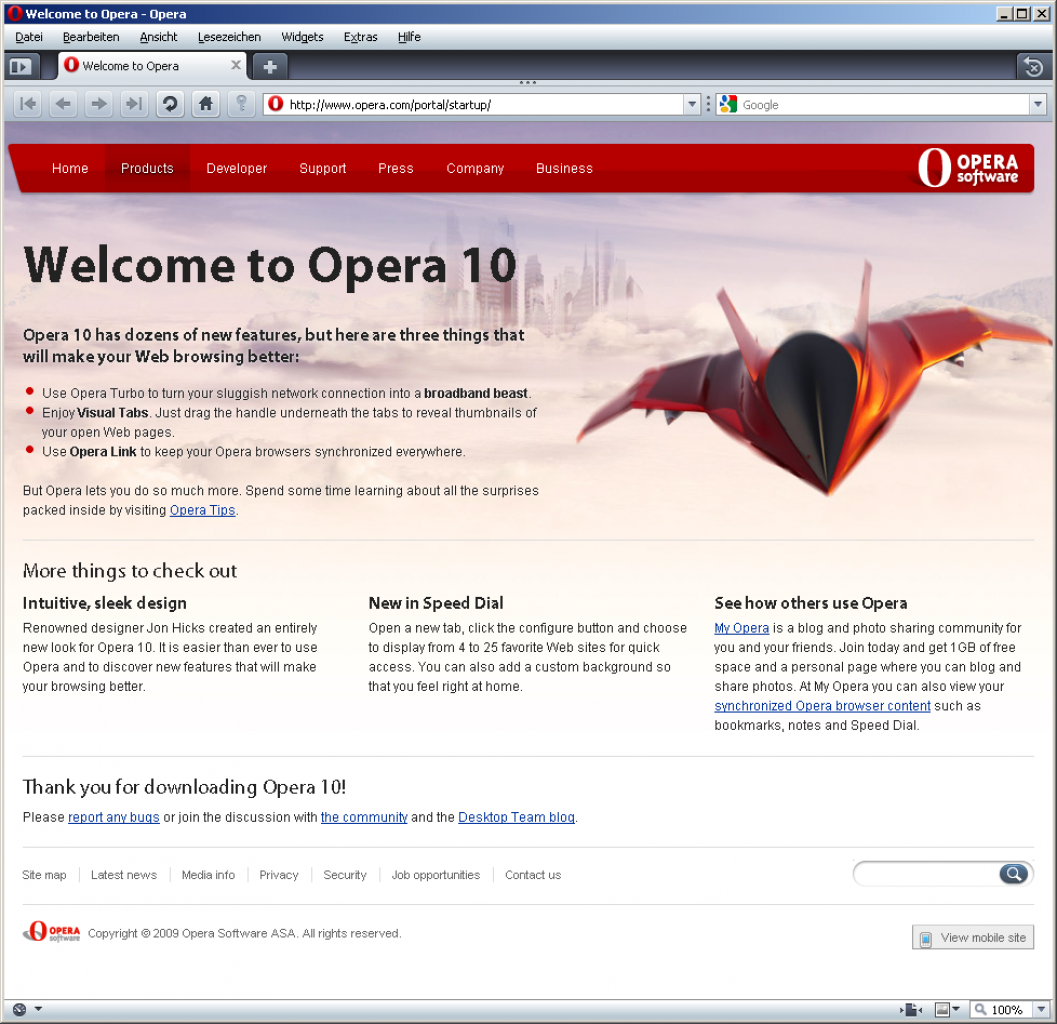Open closed tabs trash icon
The height and width of the screenshot is (1024, 1057).
pos(1033,67)
